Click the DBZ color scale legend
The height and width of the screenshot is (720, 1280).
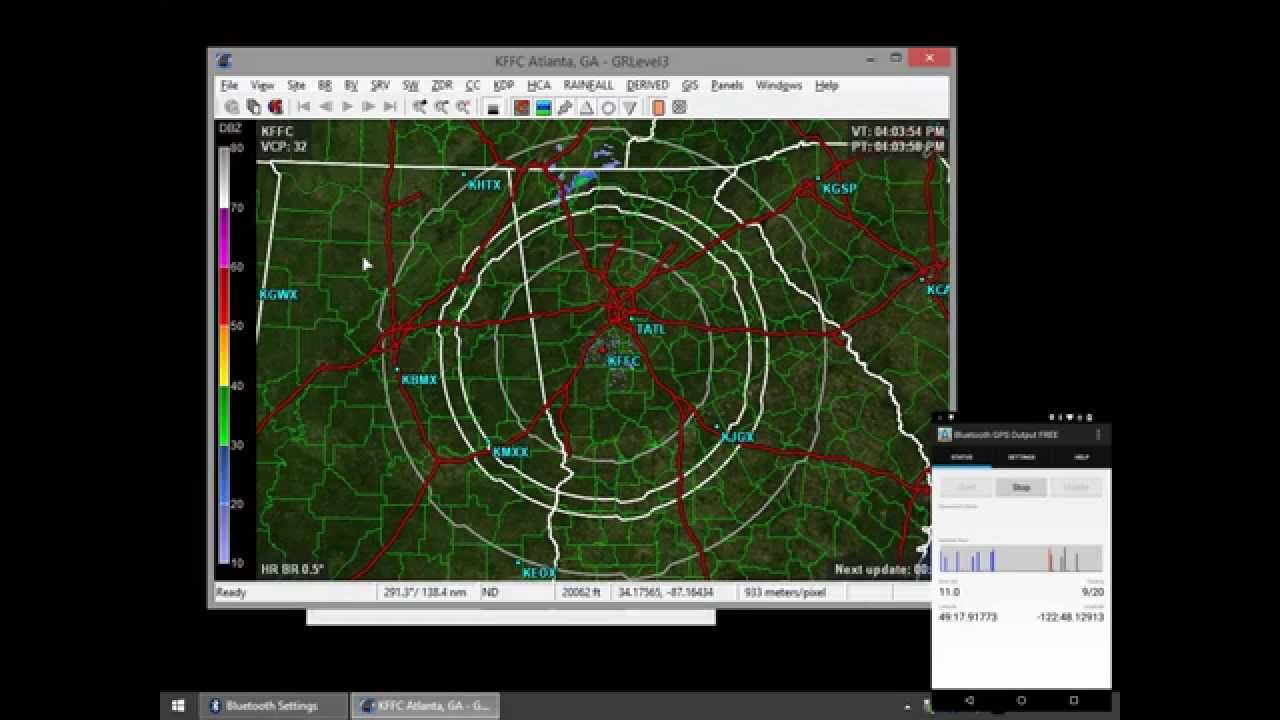(x=225, y=356)
